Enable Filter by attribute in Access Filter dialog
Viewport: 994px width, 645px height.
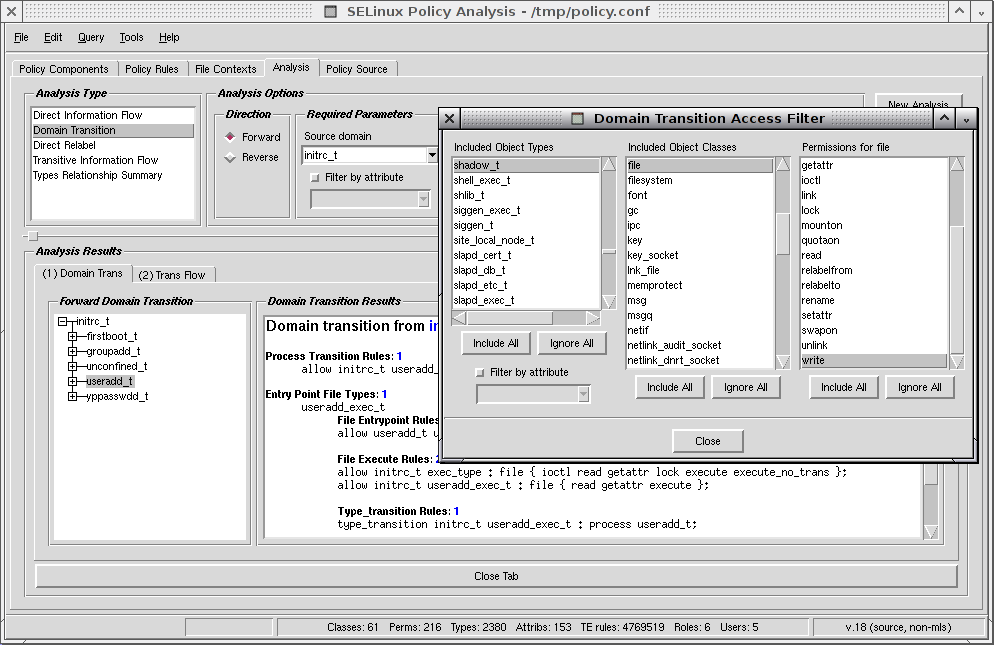pos(480,372)
